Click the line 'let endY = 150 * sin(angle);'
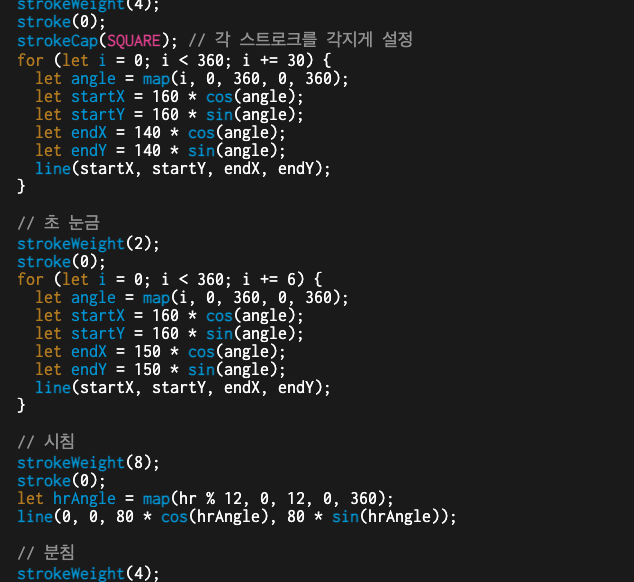The height and width of the screenshot is (582, 634). 160,370
